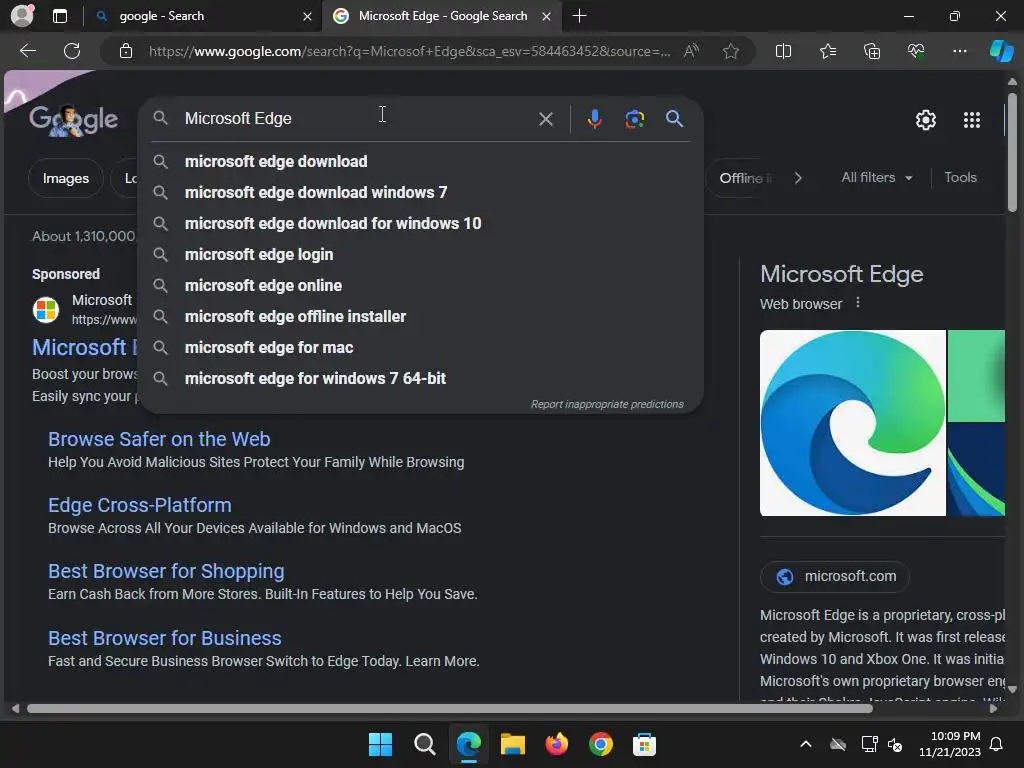Open the muted volume tray icon

click(x=895, y=744)
